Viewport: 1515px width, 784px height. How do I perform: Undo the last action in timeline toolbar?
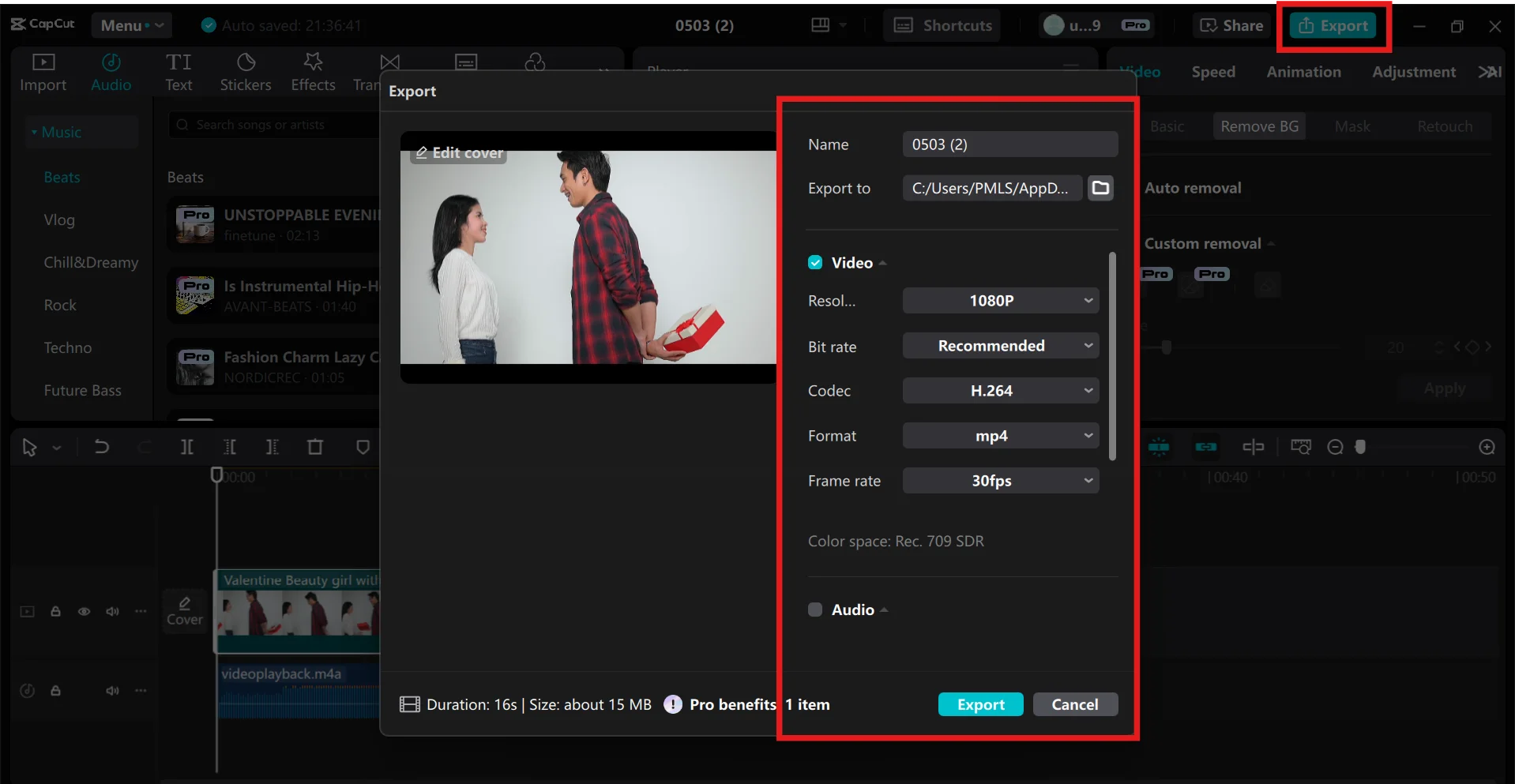pyautogui.click(x=101, y=448)
